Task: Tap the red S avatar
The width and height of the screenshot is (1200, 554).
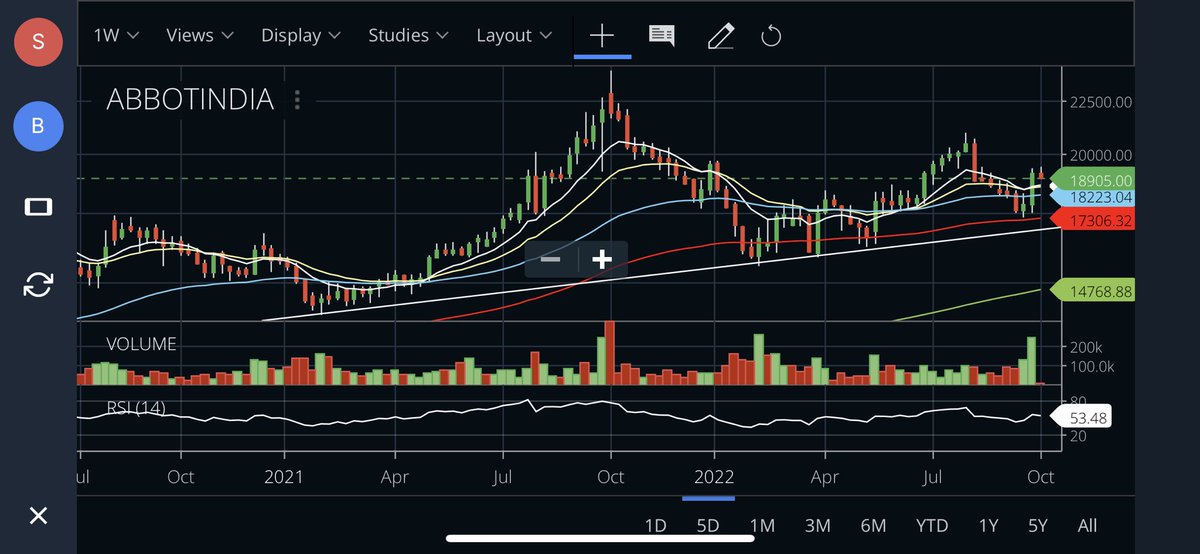Action: click(x=38, y=42)
